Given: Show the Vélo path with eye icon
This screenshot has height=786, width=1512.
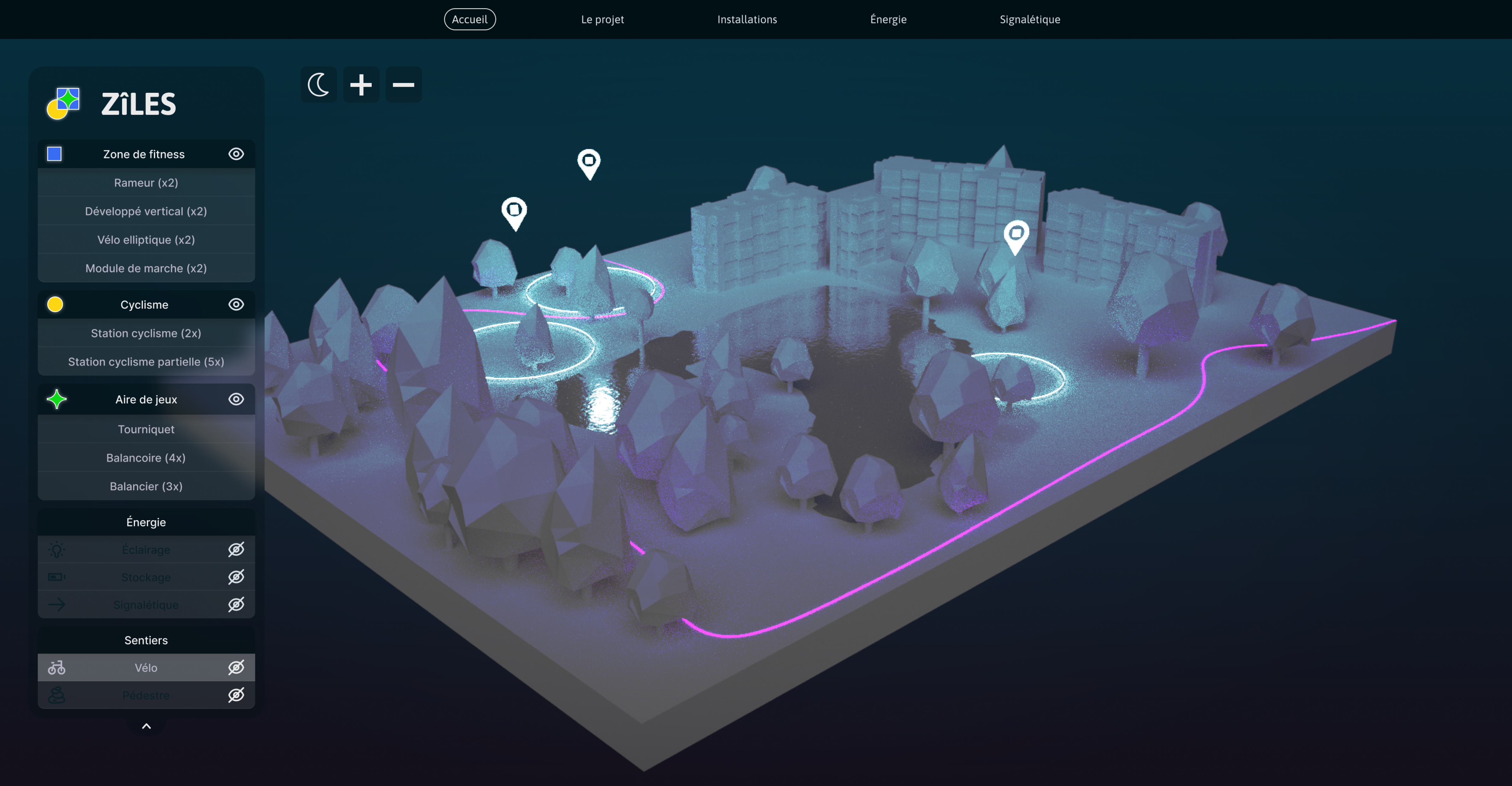Looking at the screenshot, I should click(x=236, y=667).
